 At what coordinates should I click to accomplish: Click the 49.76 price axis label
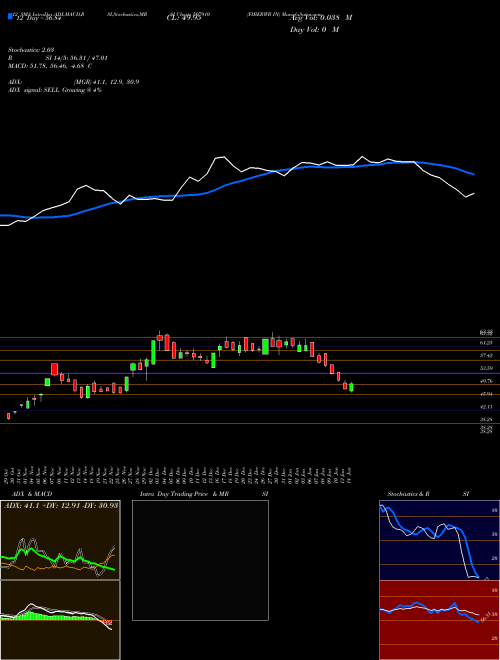[x=487, y=381]
